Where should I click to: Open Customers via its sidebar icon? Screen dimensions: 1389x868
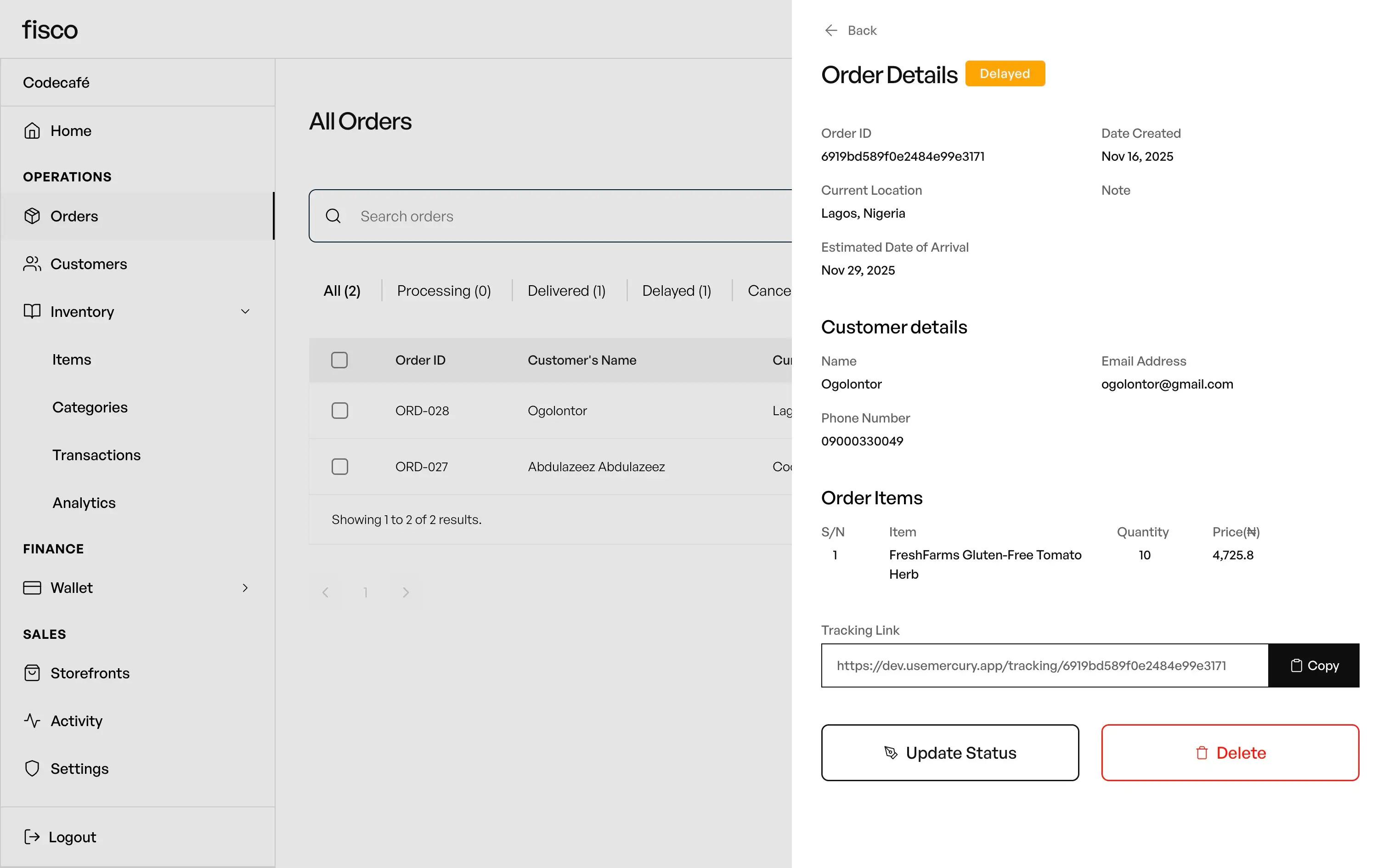33,264
